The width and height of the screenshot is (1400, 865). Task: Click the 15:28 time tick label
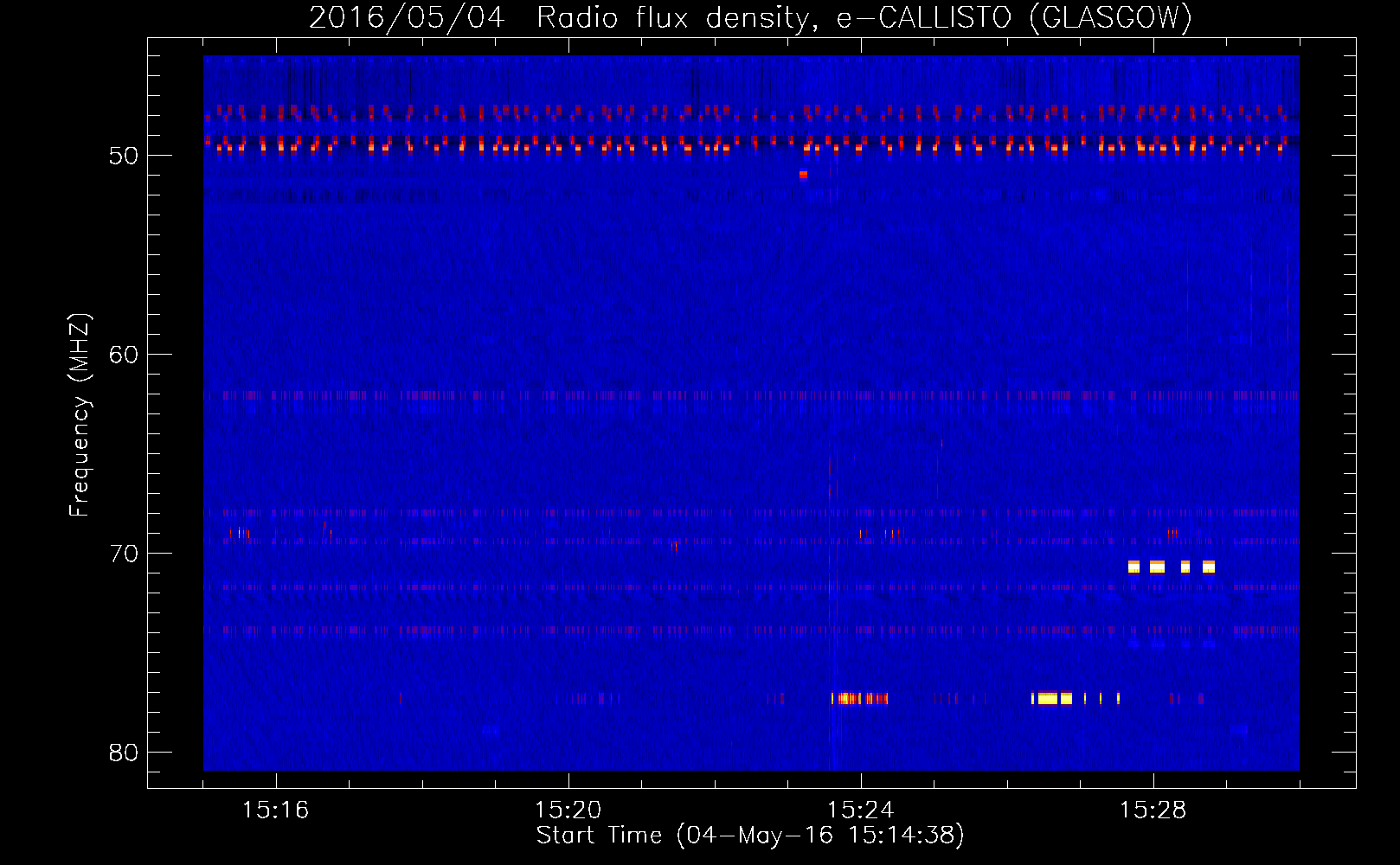click(1153, 811)
